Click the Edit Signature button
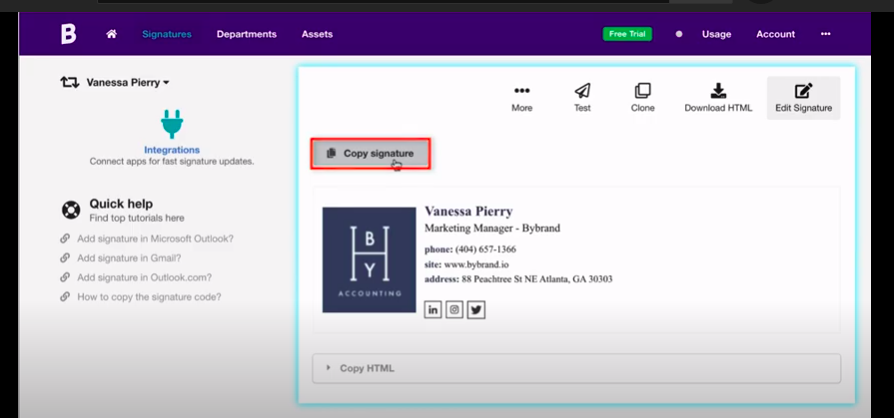 point(803,97)
